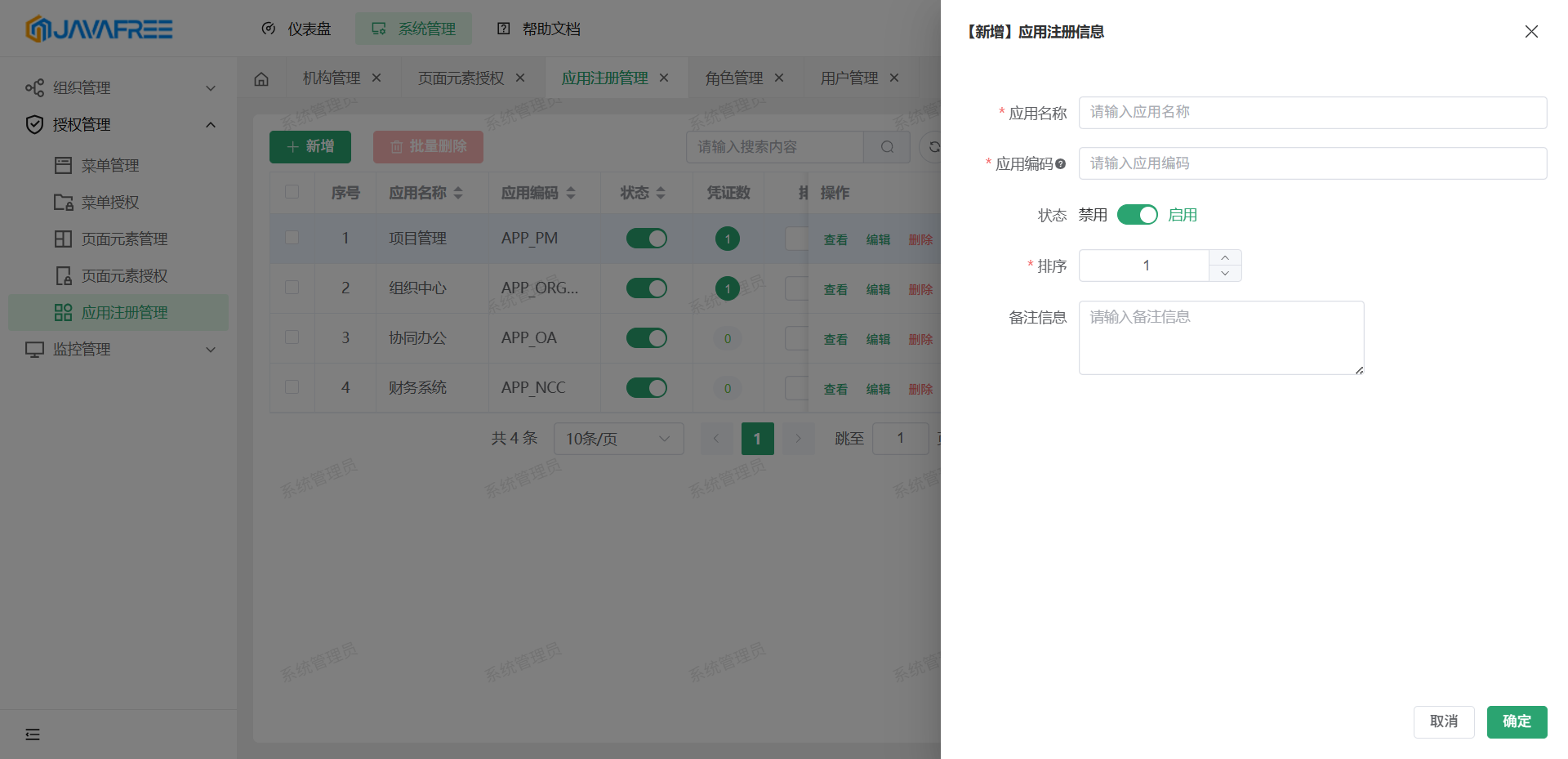
Task: Select 页面元素管理 in the sidebar
Action: click(x=124, y=239)
